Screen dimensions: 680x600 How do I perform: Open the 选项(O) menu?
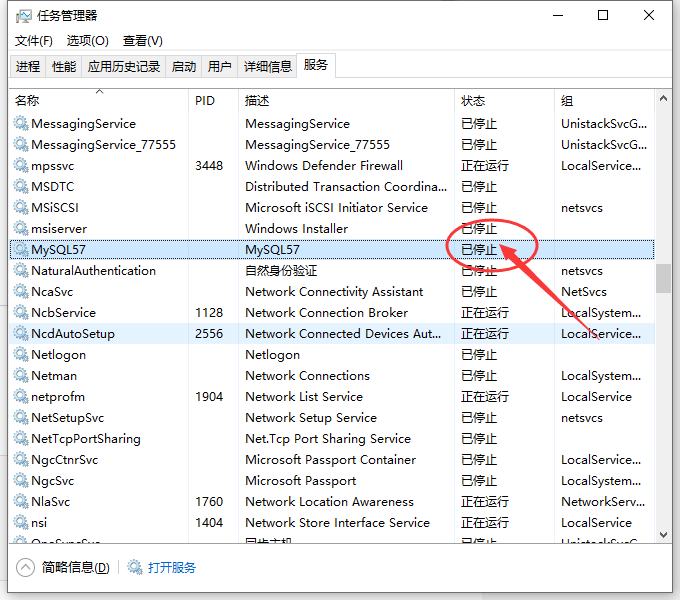[x=88, y=41]
